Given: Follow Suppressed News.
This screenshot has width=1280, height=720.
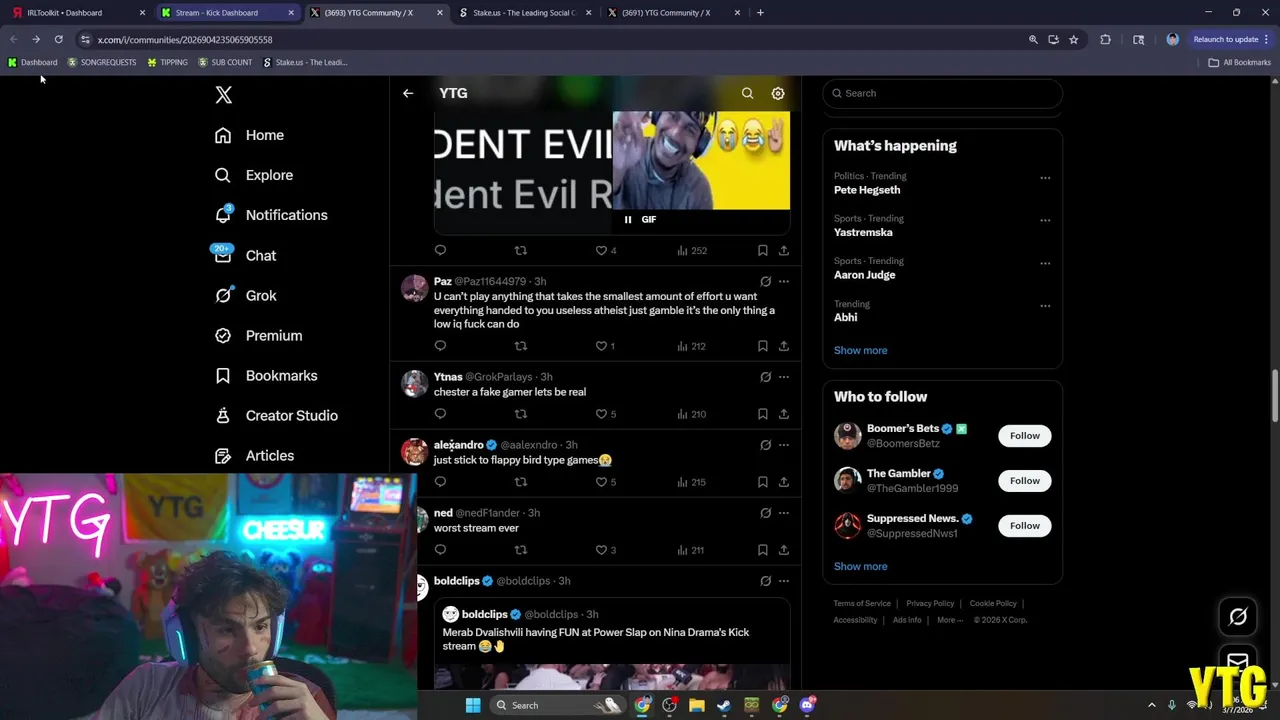Looking at the screenshot, I should click(1024, 526).
